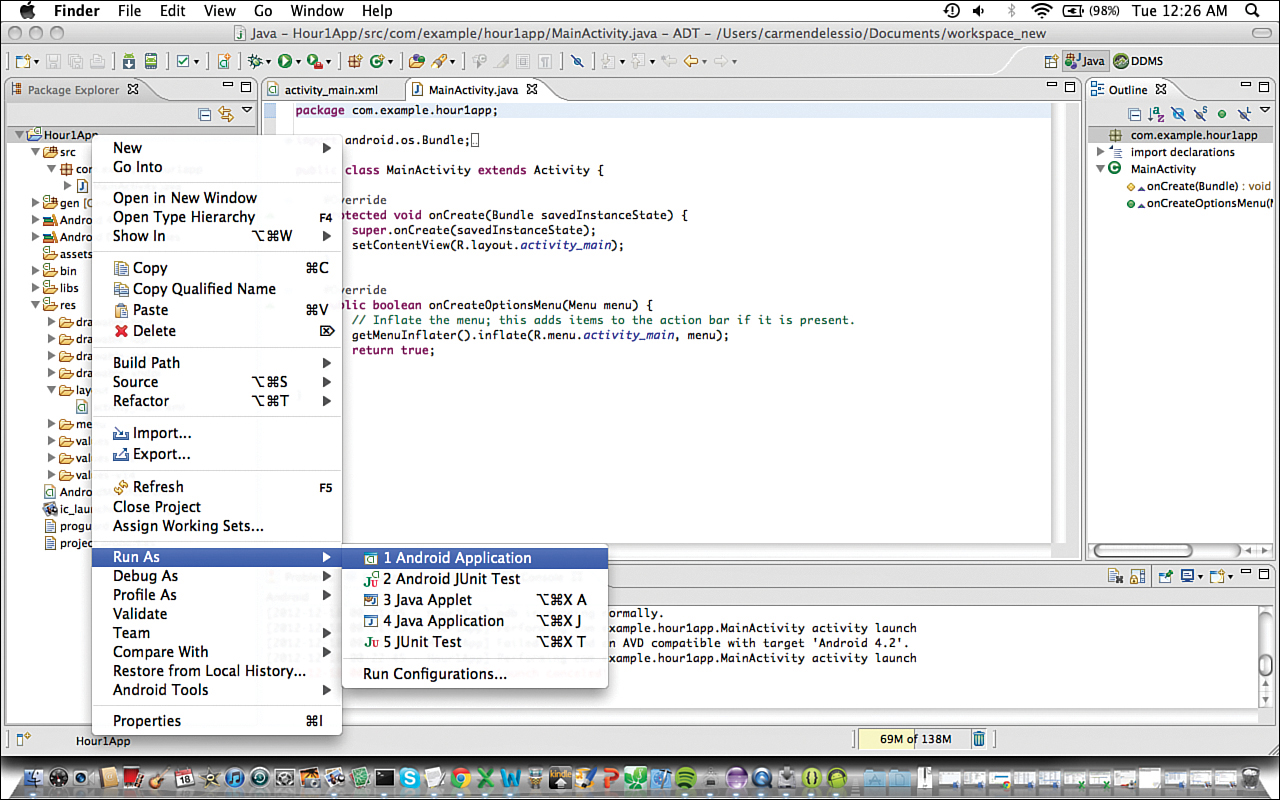Collapse the res folder in Package Explorer
Viewport: 1280px width, 800px height.
pos(36,305)
